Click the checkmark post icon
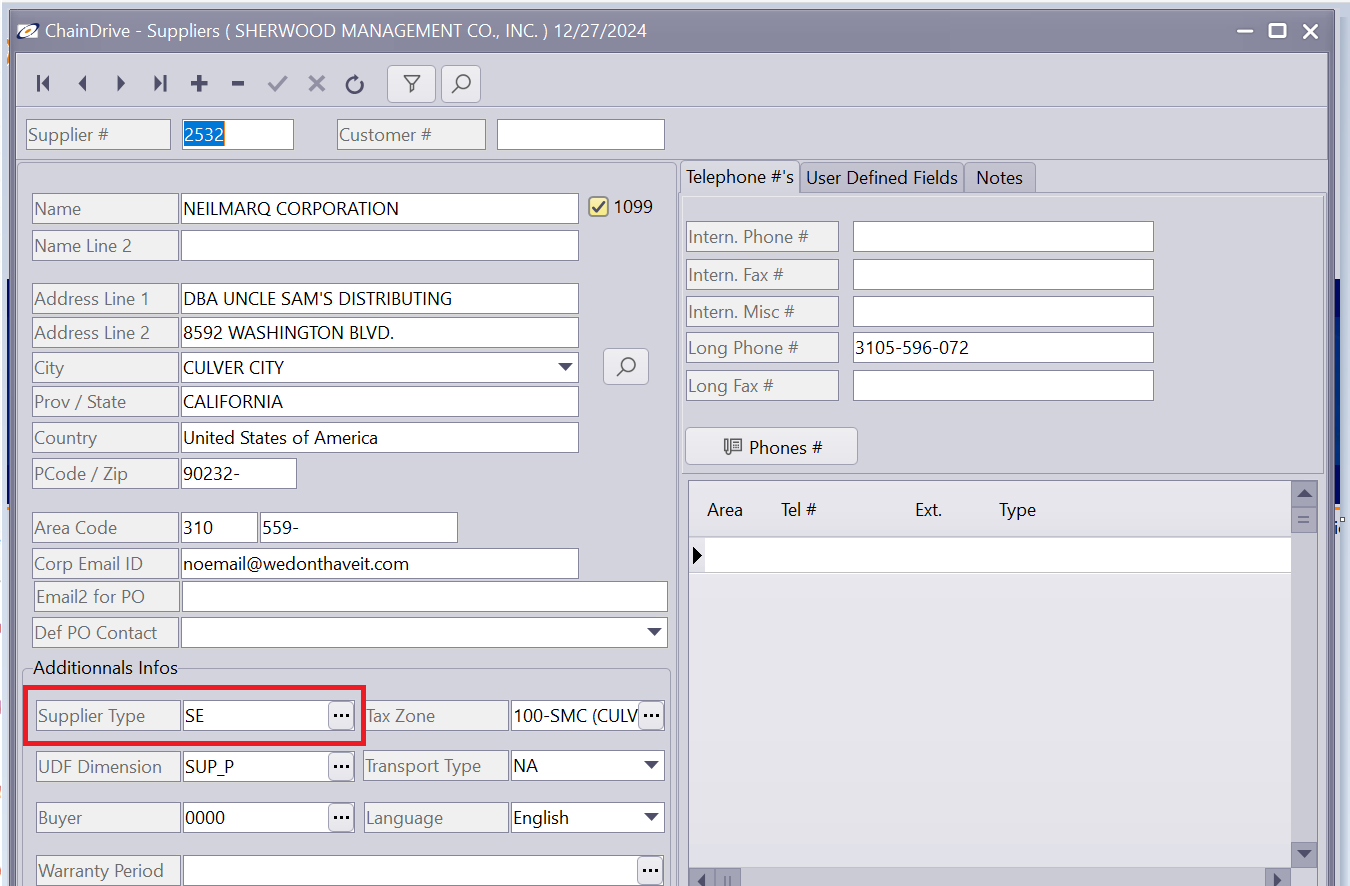The height and width of the screenshot is (886, 1350). 277,84
